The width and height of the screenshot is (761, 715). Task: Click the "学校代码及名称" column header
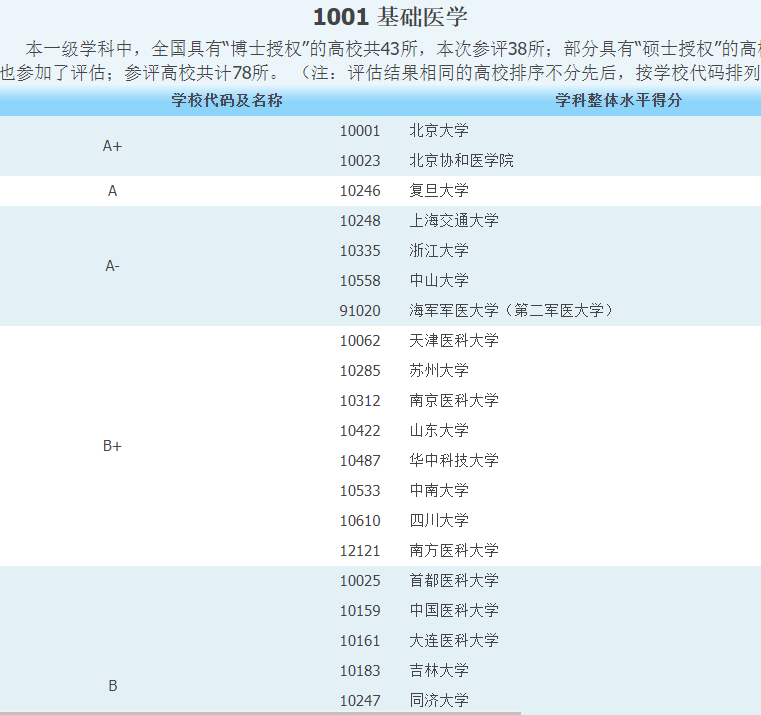[226, 101]
